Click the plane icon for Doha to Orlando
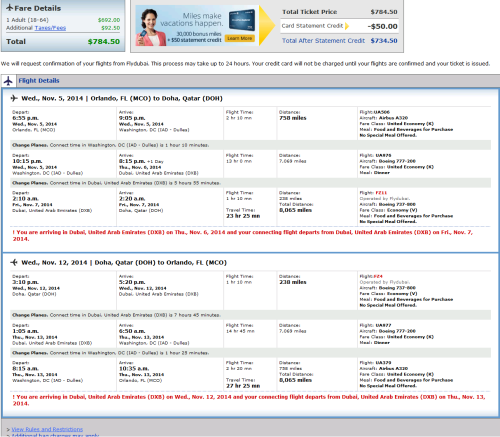The width and height of the screenshot is (500, 437). (14, 262)
